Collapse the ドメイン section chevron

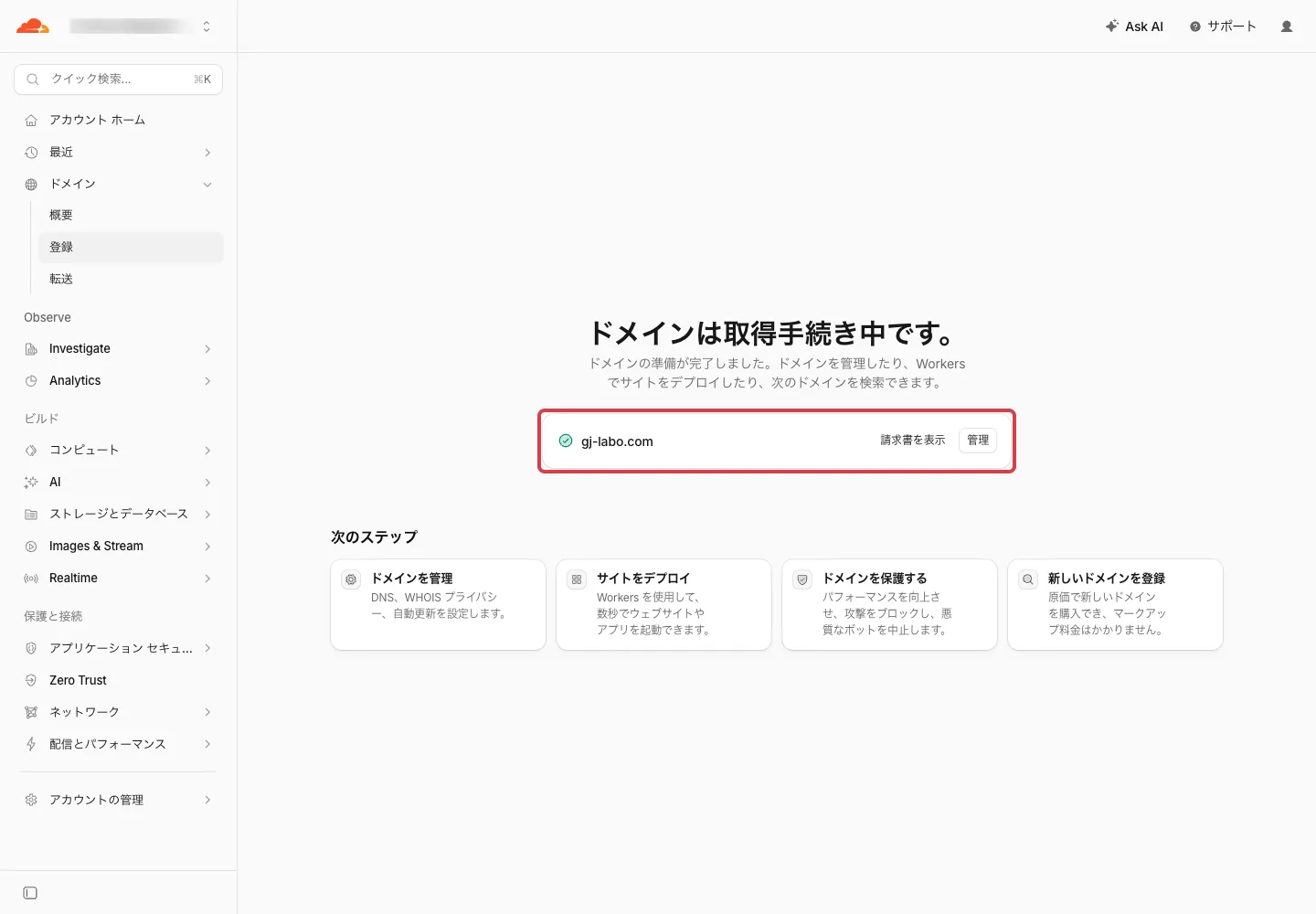(x=207, y=185)
